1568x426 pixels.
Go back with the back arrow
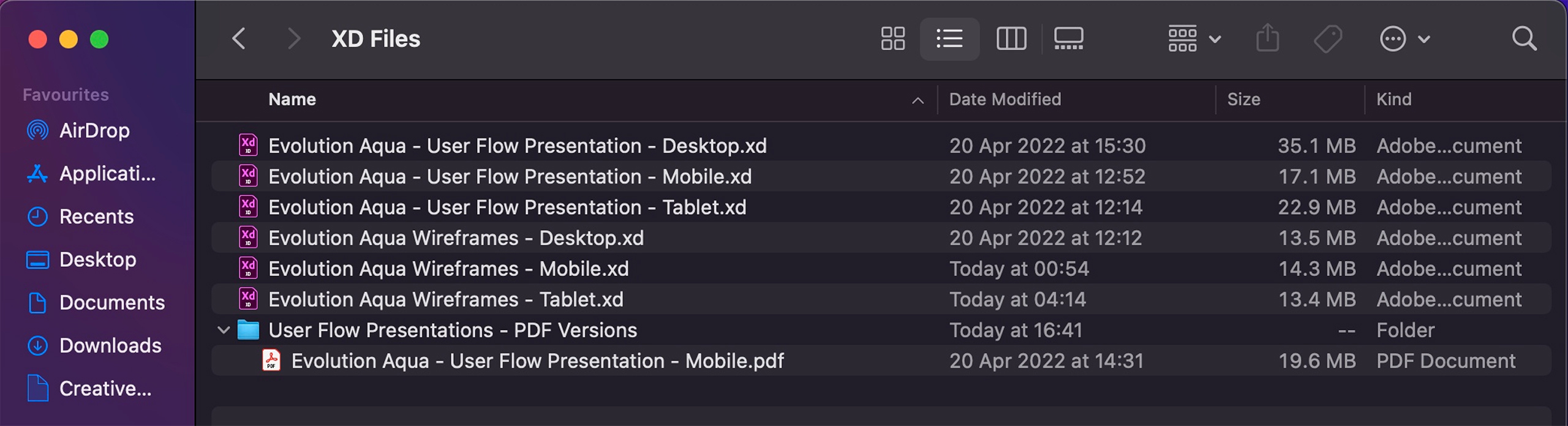(239, 39)
